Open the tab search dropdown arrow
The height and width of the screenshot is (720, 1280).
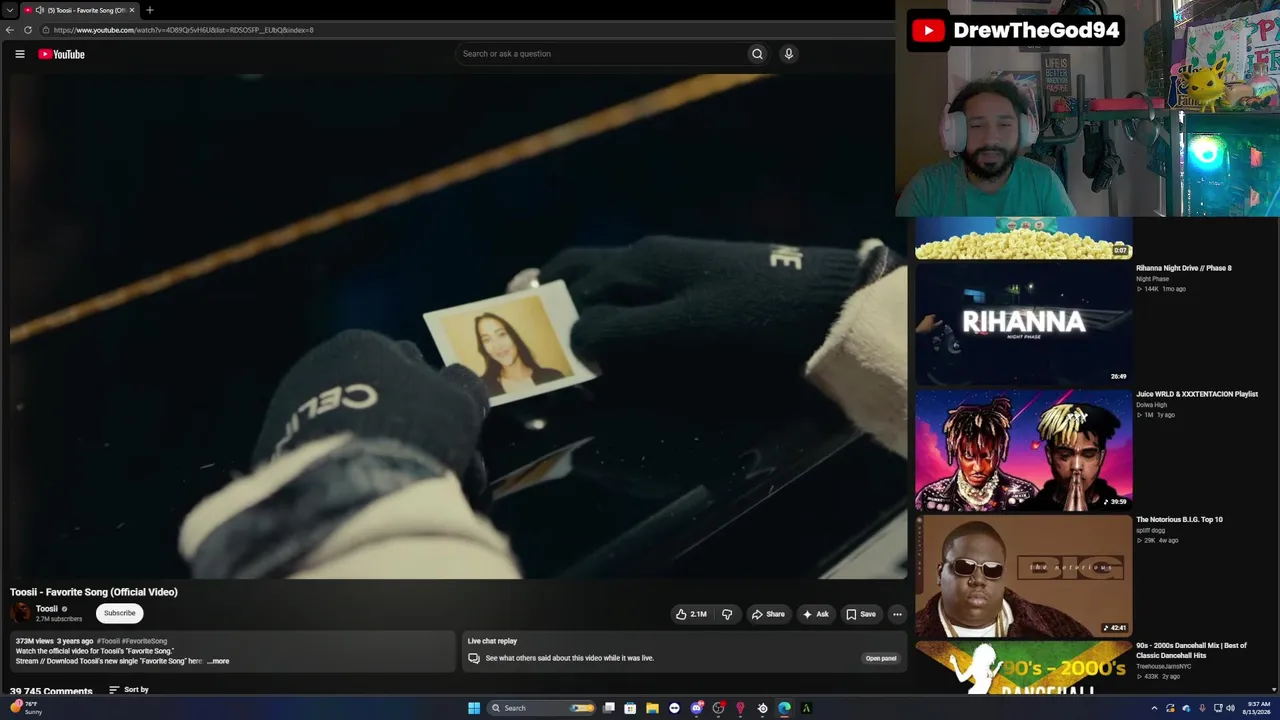[9, 10]
